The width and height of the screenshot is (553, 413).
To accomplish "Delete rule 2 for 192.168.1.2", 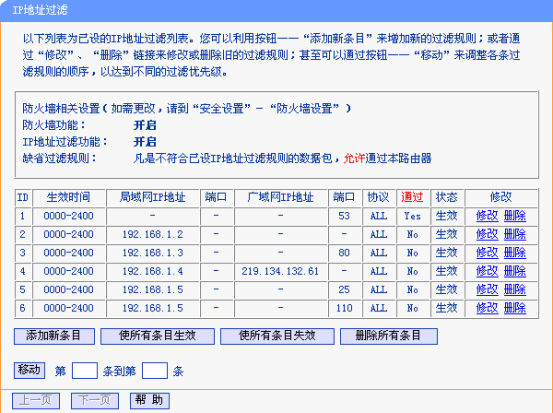I will point(515,235).
